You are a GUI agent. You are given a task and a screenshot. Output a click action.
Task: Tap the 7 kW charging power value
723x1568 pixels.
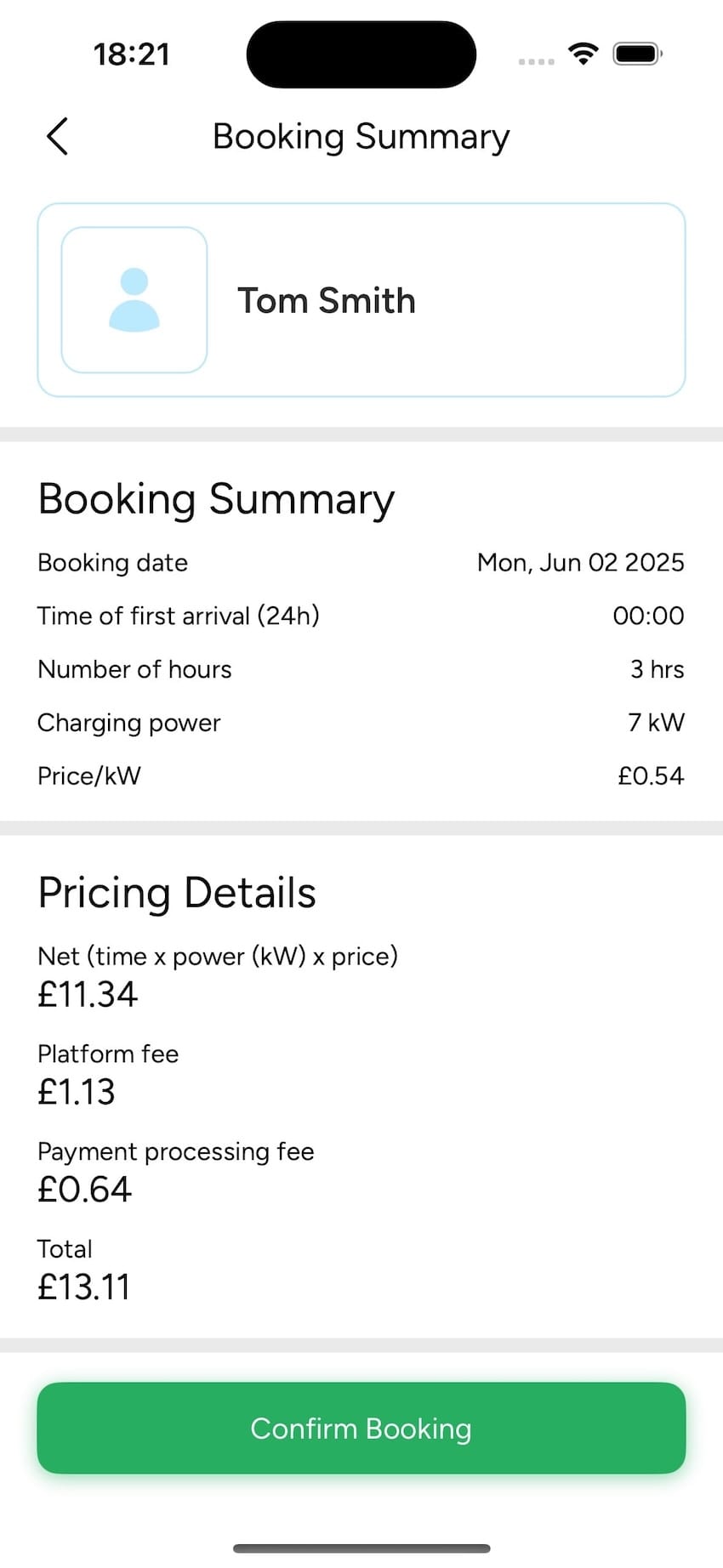(656, 723)
